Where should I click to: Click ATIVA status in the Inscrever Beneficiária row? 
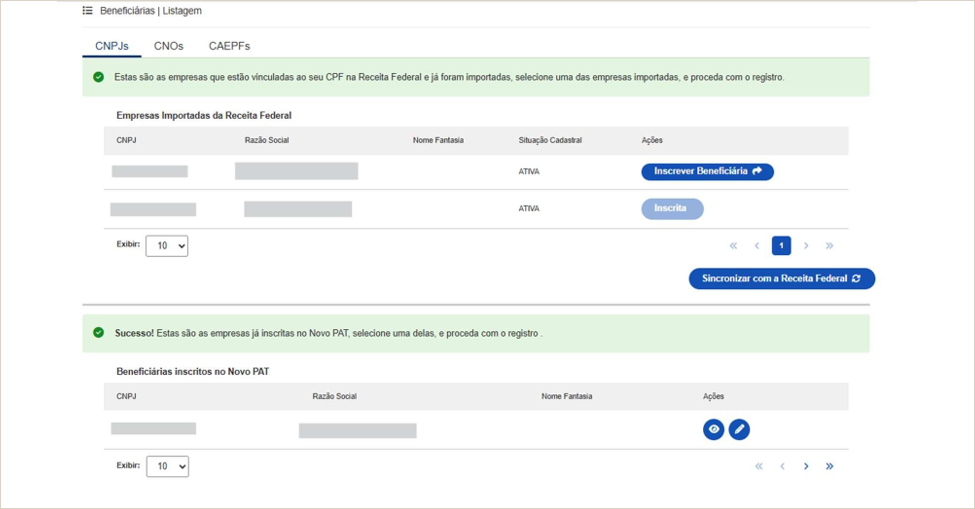529,172
